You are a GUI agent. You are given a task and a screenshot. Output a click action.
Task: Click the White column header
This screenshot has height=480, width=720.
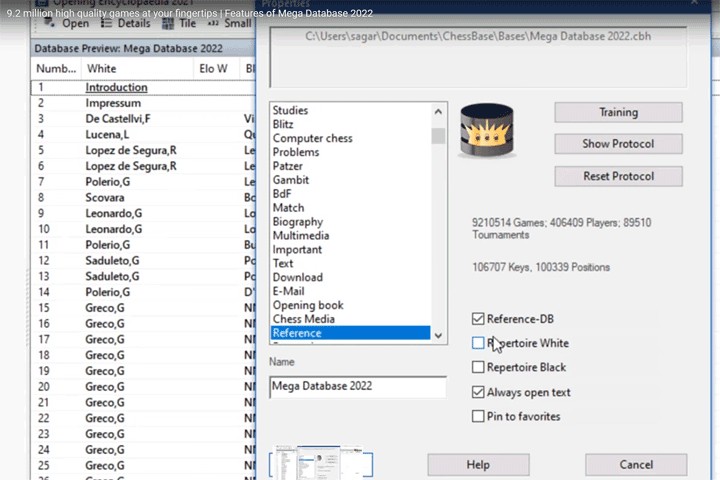click(x=101, y=69)
